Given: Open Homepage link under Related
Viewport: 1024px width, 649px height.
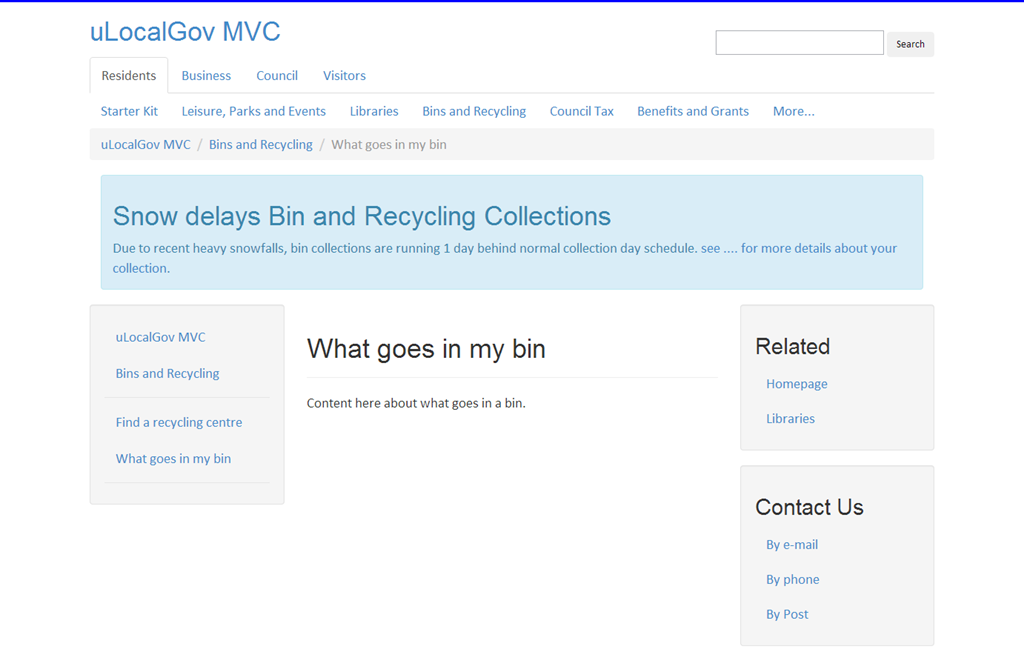Looking at the screenshot, I should 796,384.
